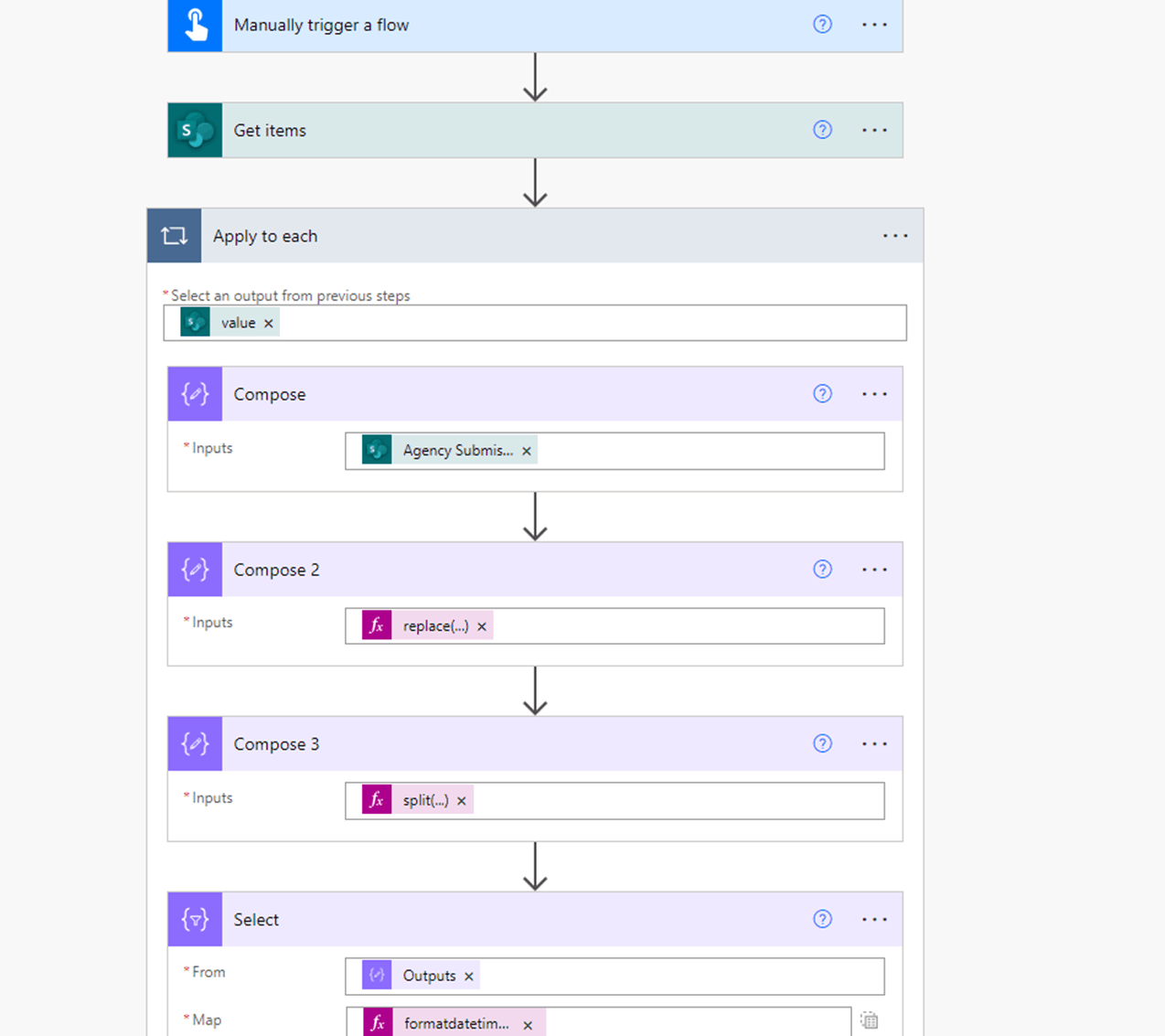Open help for Compose 2
The height and width of the screenshot is (1036, 1165).
click(822, 570)
